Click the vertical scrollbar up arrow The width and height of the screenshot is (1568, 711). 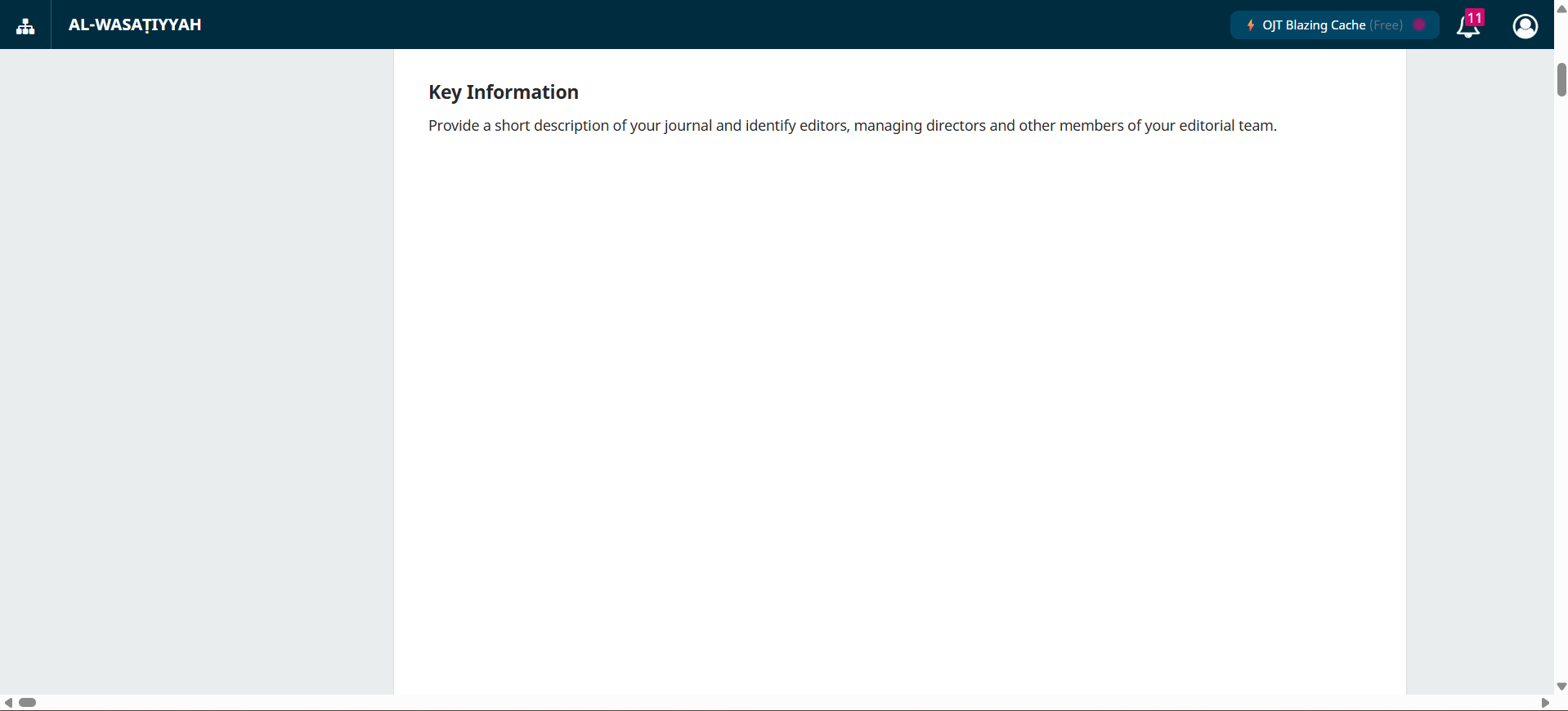click(1561, 8)
